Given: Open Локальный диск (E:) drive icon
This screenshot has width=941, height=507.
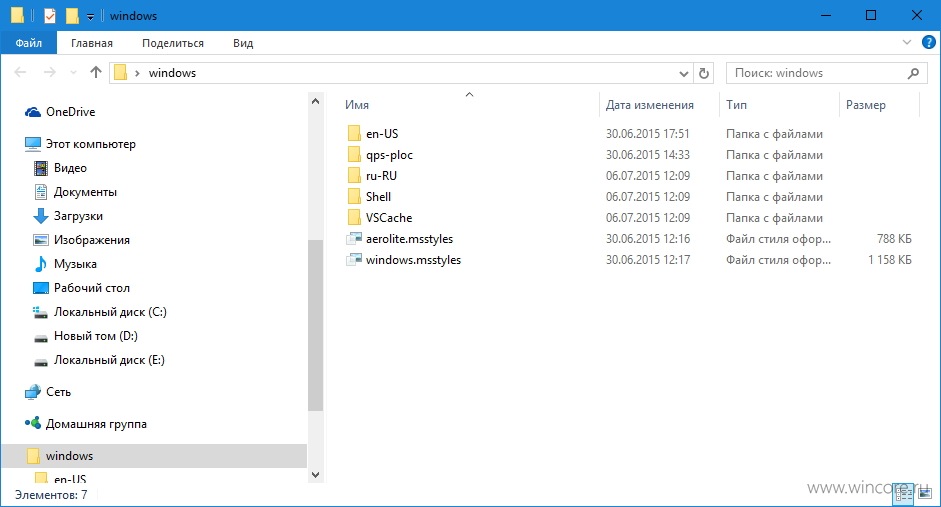Looking at the screenshot, I should tap(41, 361).
